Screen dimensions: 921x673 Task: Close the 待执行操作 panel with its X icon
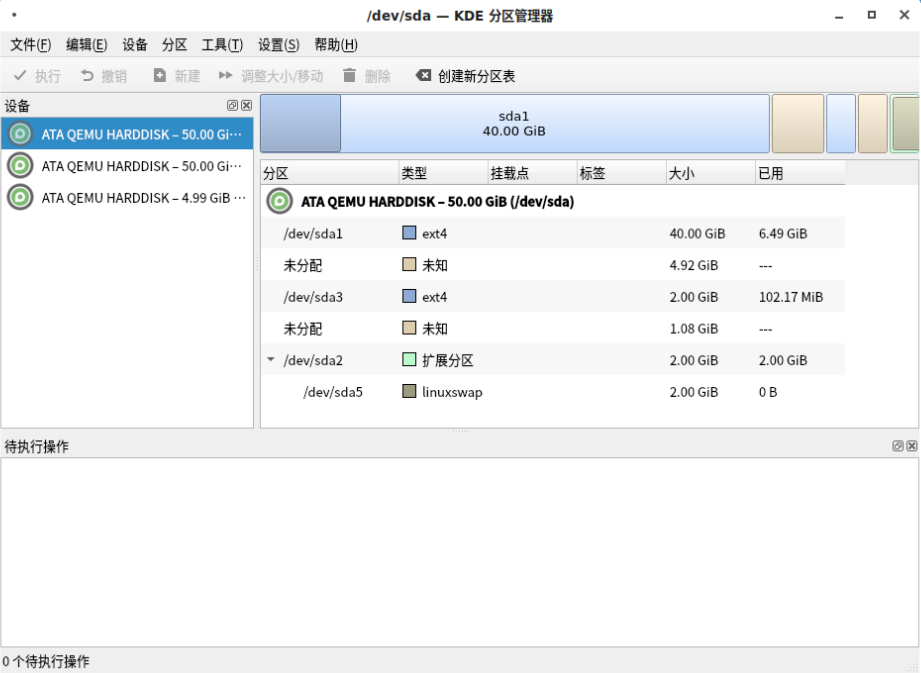pos(912,446)
